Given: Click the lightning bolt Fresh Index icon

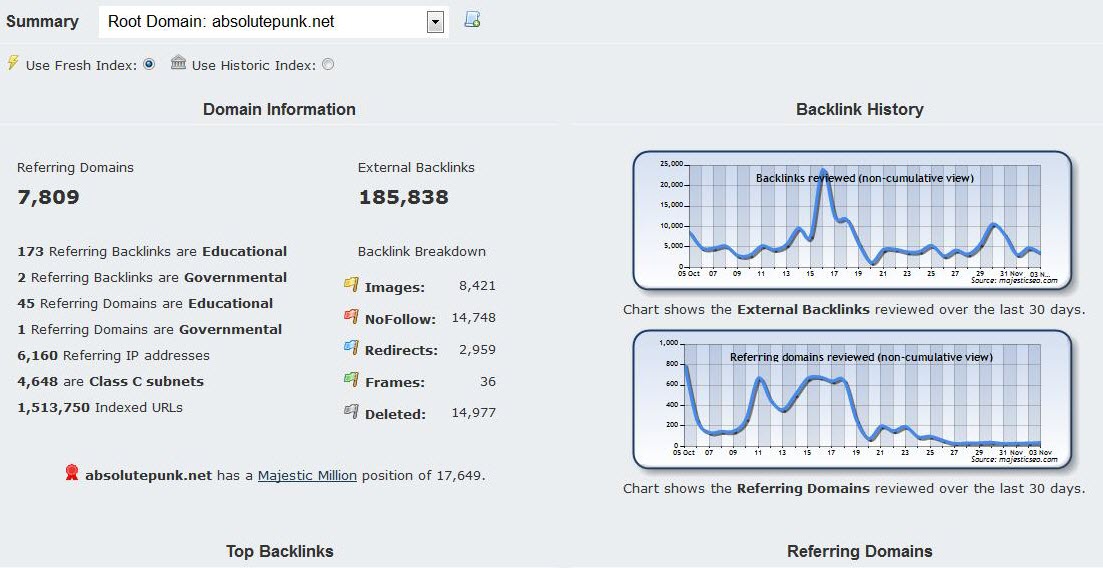Looking at the screenshot, I should coord(13,64).
